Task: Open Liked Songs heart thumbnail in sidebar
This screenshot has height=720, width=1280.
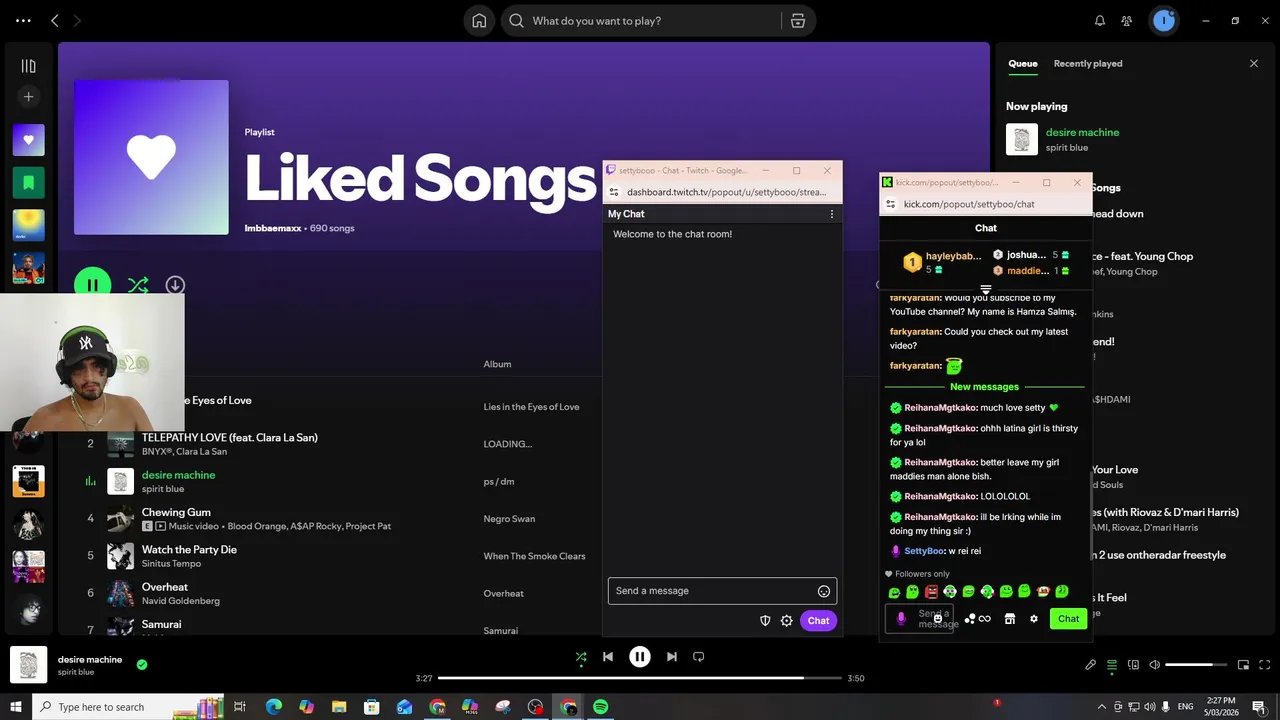Action: coord(28,140)
